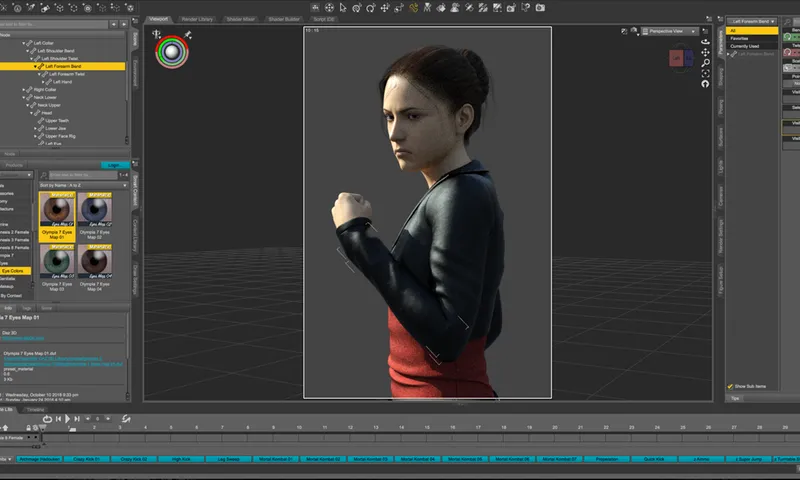This screenshot has height=480, width=800.
Task: Open the Sort by Name dropdown
Action: [83, 185]
